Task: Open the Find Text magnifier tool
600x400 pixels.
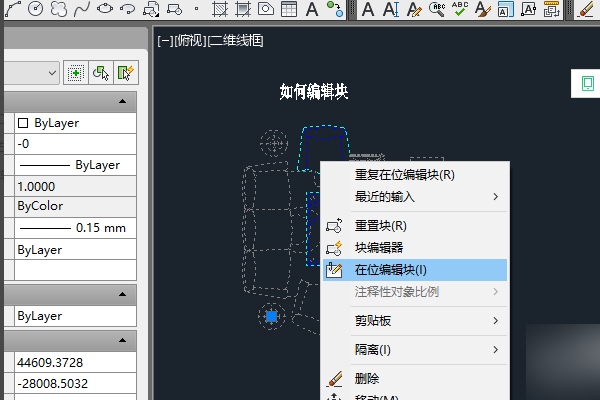Action: point(437,9)
